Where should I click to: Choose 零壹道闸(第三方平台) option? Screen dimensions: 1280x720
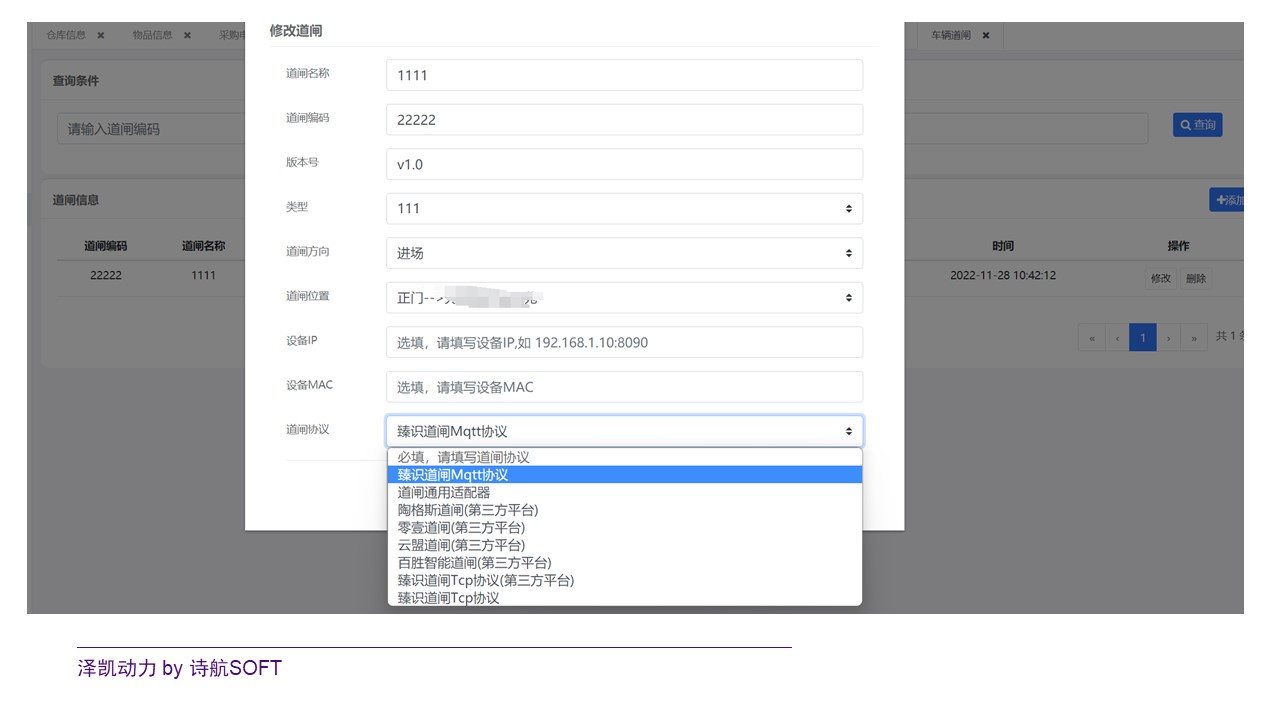[x=624, y=527]
